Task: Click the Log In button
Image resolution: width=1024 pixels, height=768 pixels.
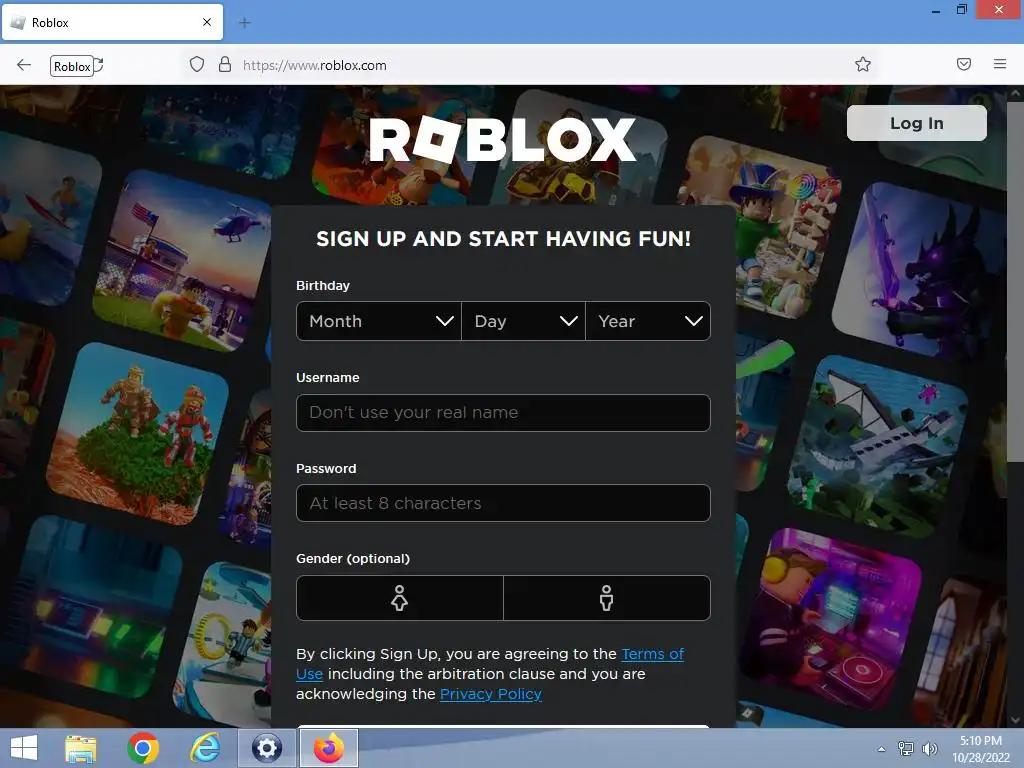Action: tap(916, 123)
